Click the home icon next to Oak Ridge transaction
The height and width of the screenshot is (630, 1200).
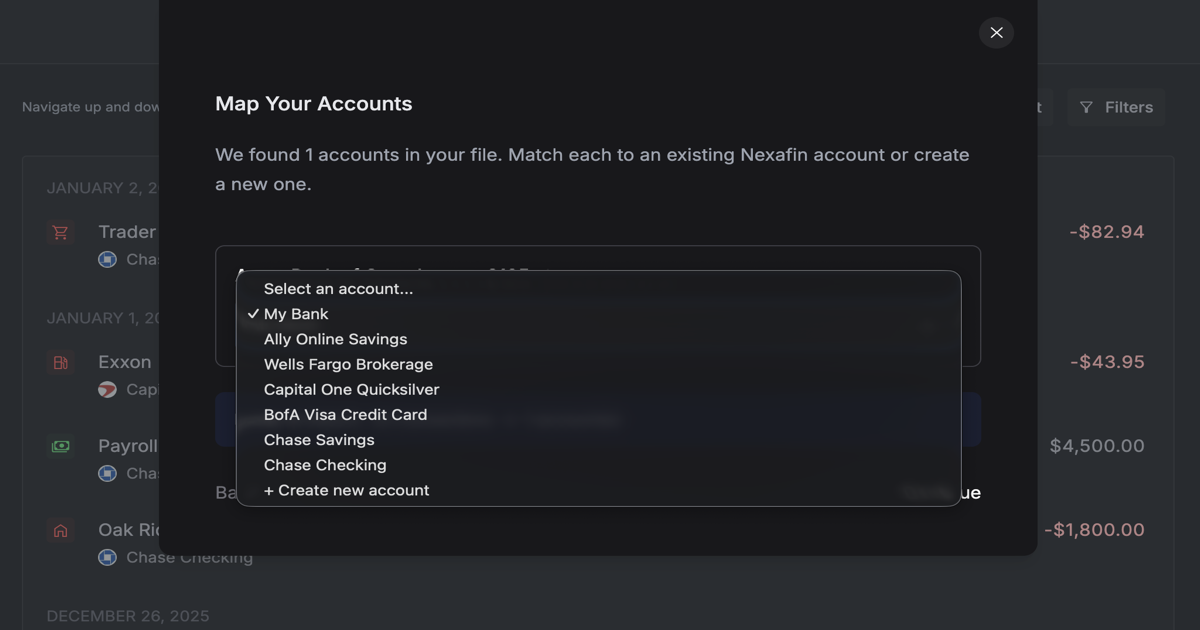60,530
